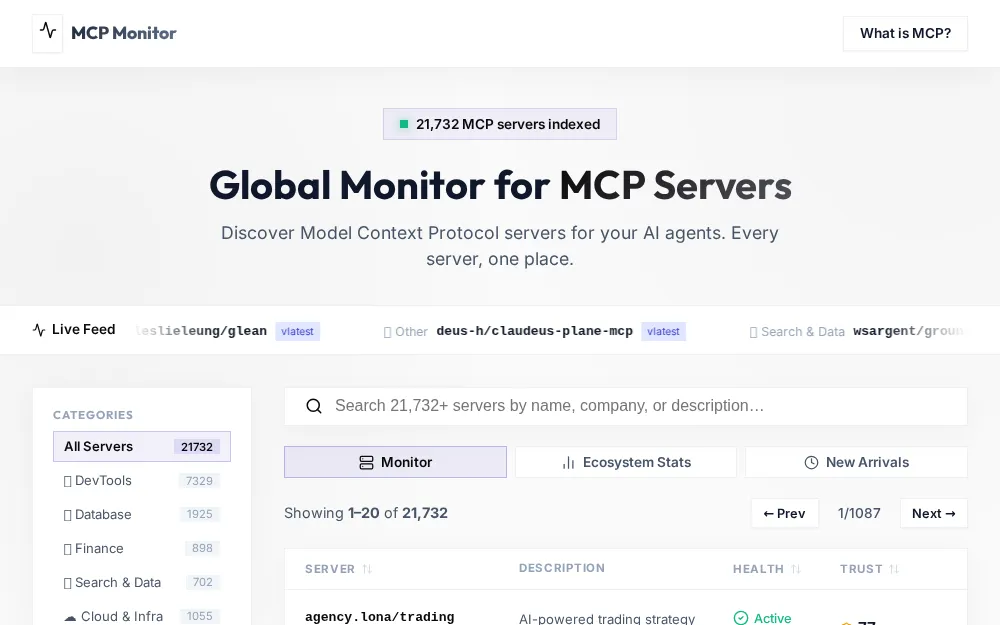This screenshot has height=625, width=1000.
Task: Filter by Search & Data category
Action: click(142, 582)
